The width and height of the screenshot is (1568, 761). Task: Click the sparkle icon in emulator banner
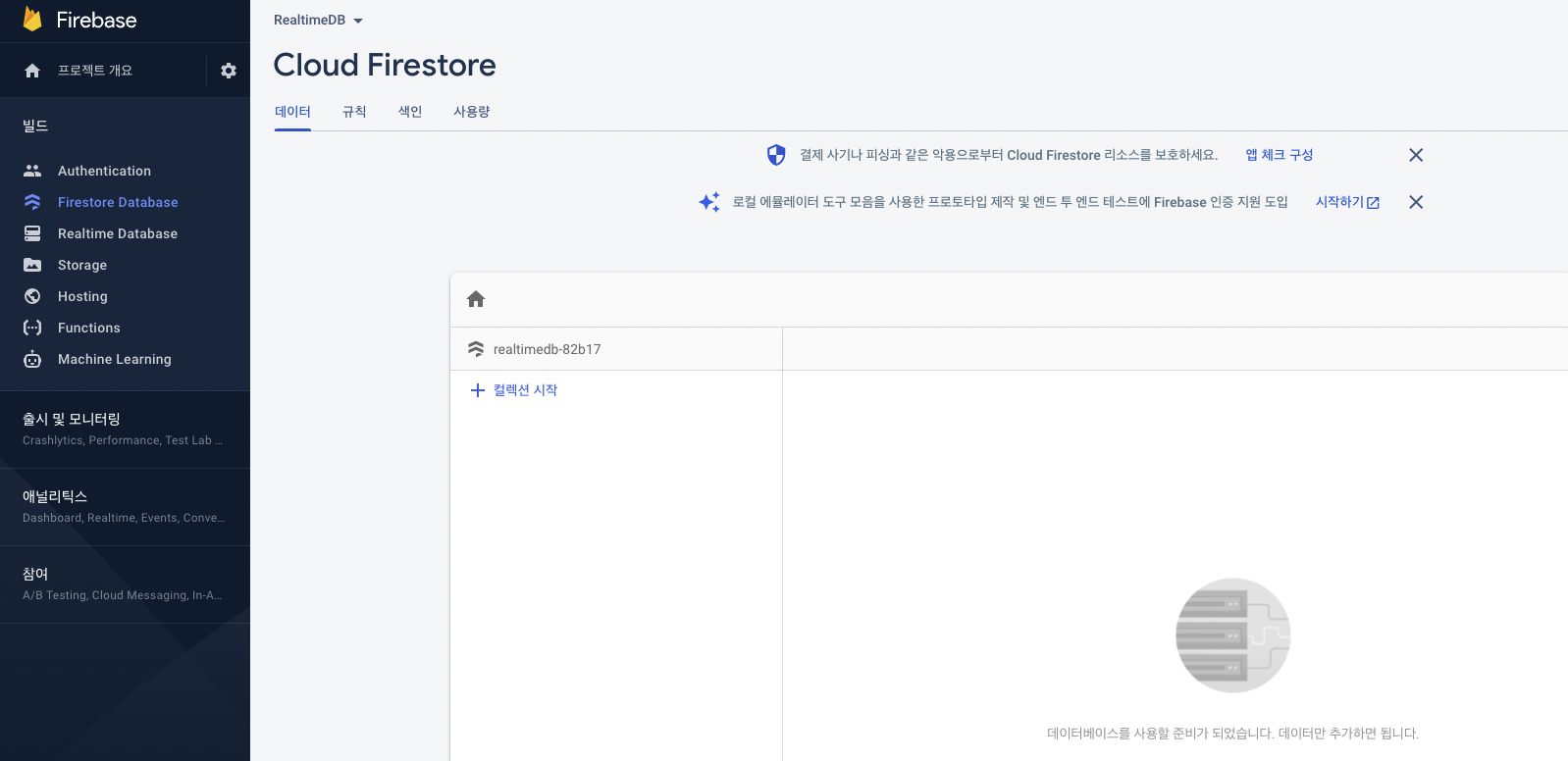[709, 202]
